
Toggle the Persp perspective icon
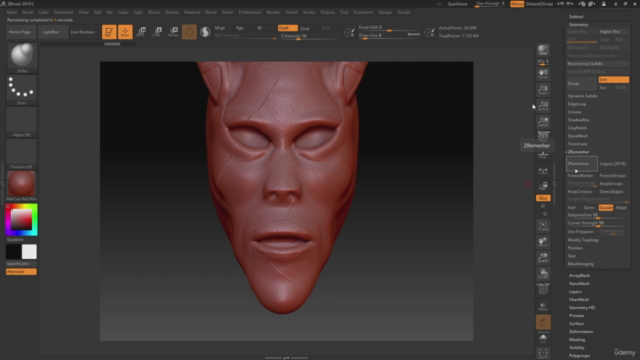543,136
